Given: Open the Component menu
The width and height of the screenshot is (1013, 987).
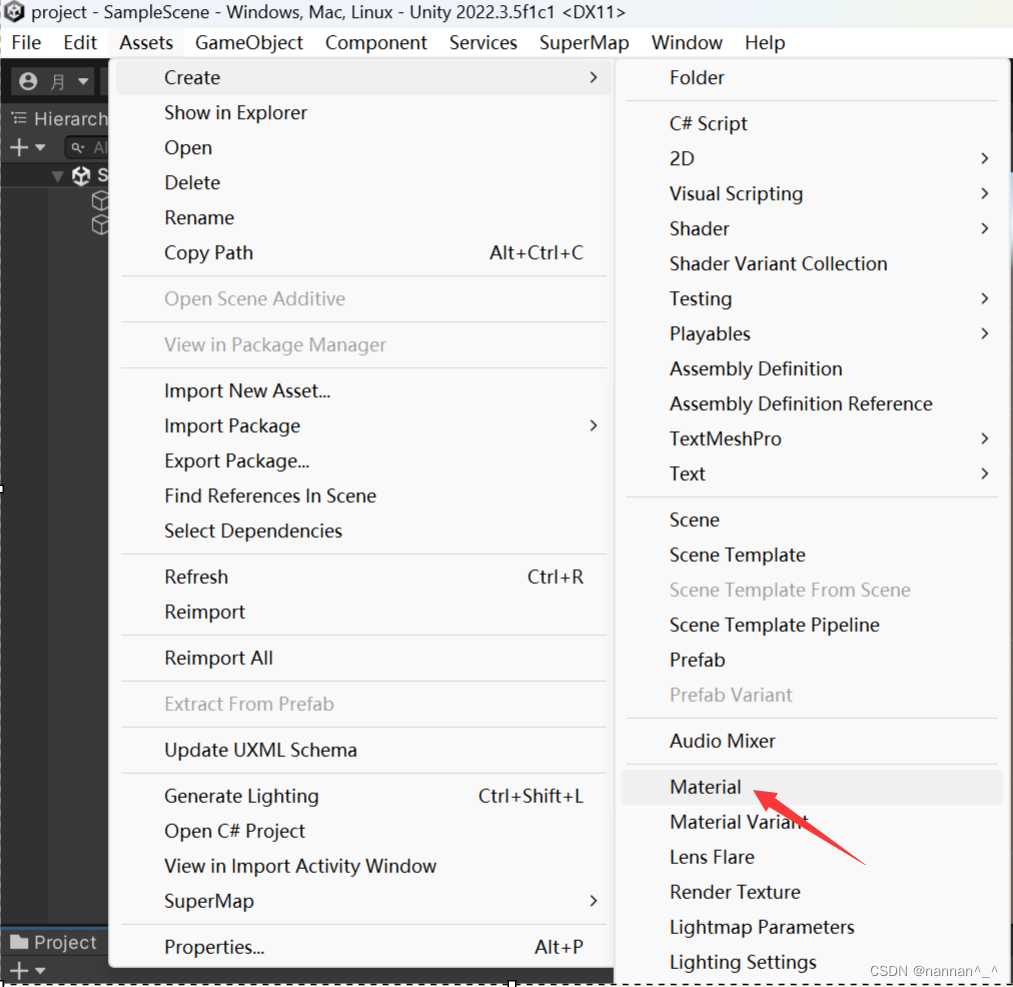Looking at the screenshot, I should [376, 43].
